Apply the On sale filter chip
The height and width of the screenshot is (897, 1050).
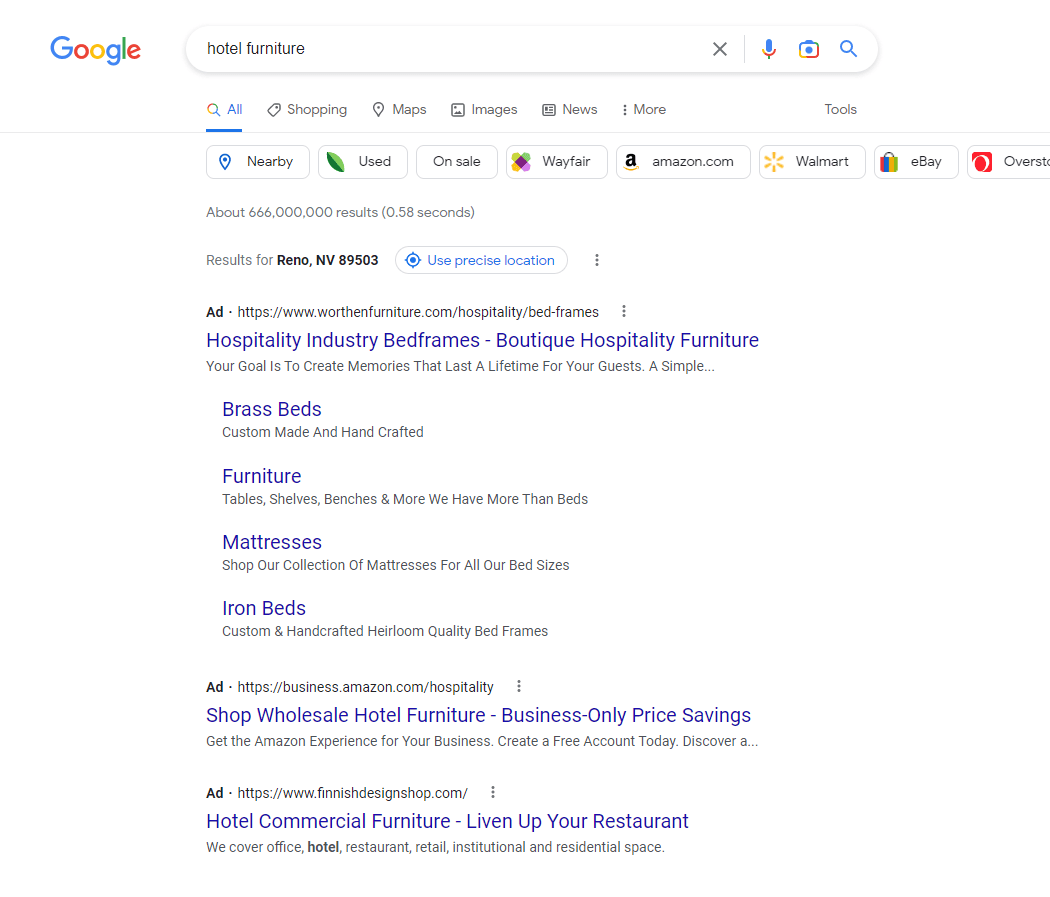[457, 162]
